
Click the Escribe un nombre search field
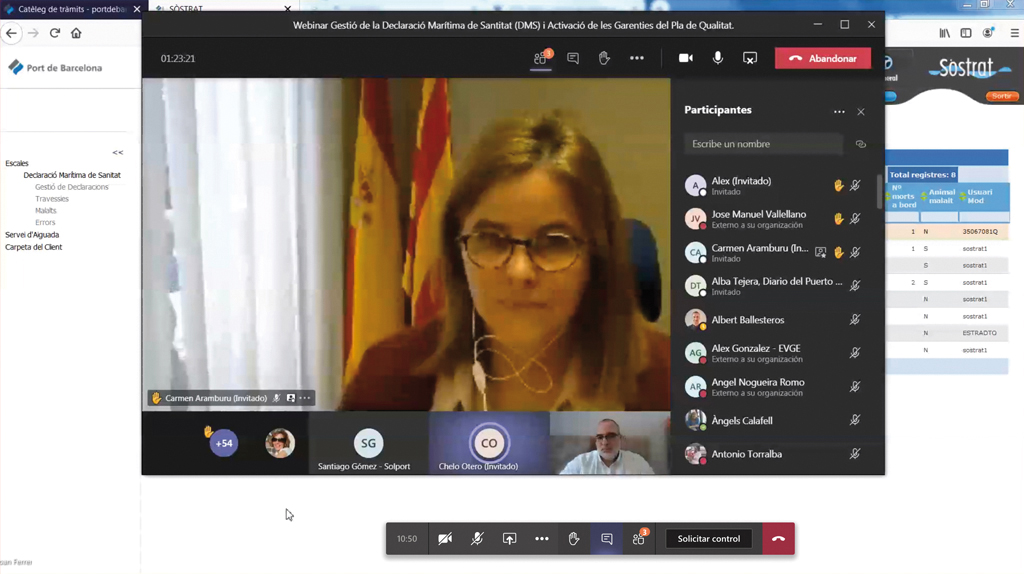(x=764, y=145)
